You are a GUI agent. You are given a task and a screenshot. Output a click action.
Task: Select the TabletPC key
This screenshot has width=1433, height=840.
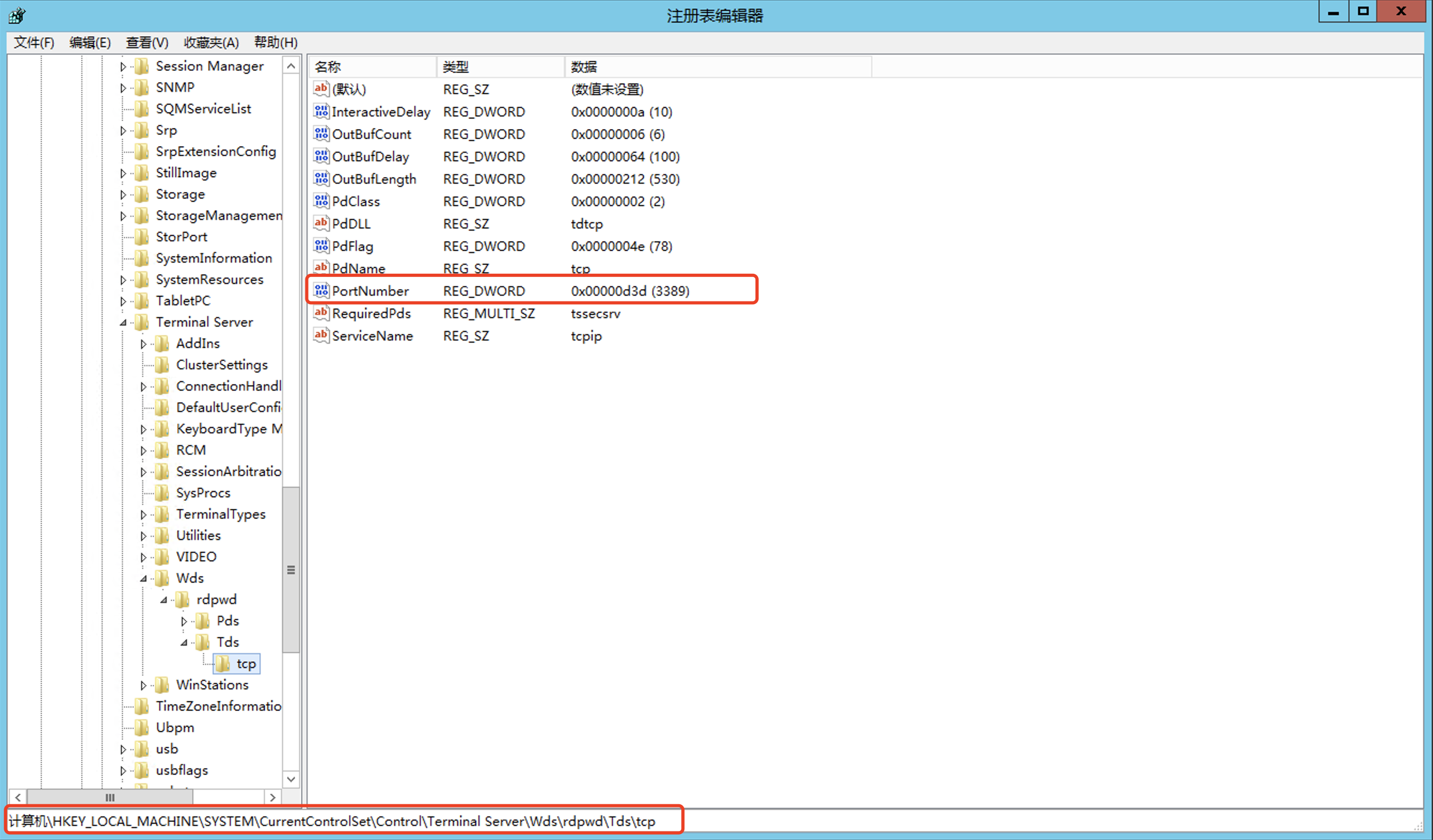tap(183, 300)
